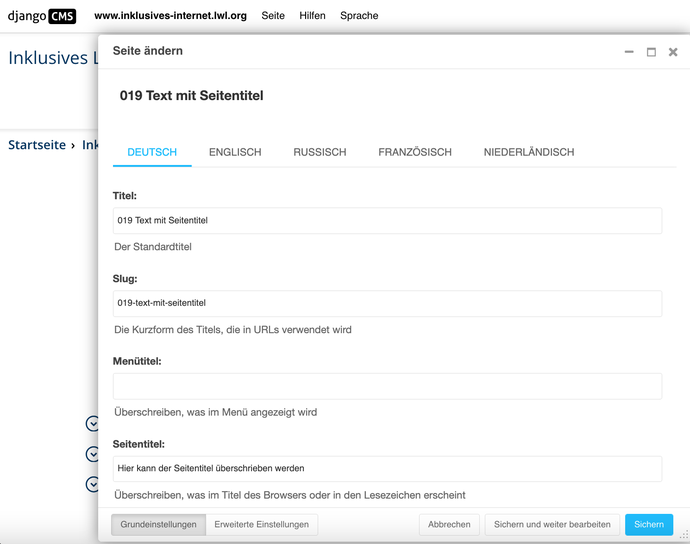Select the Niederländisch tab

529,152
